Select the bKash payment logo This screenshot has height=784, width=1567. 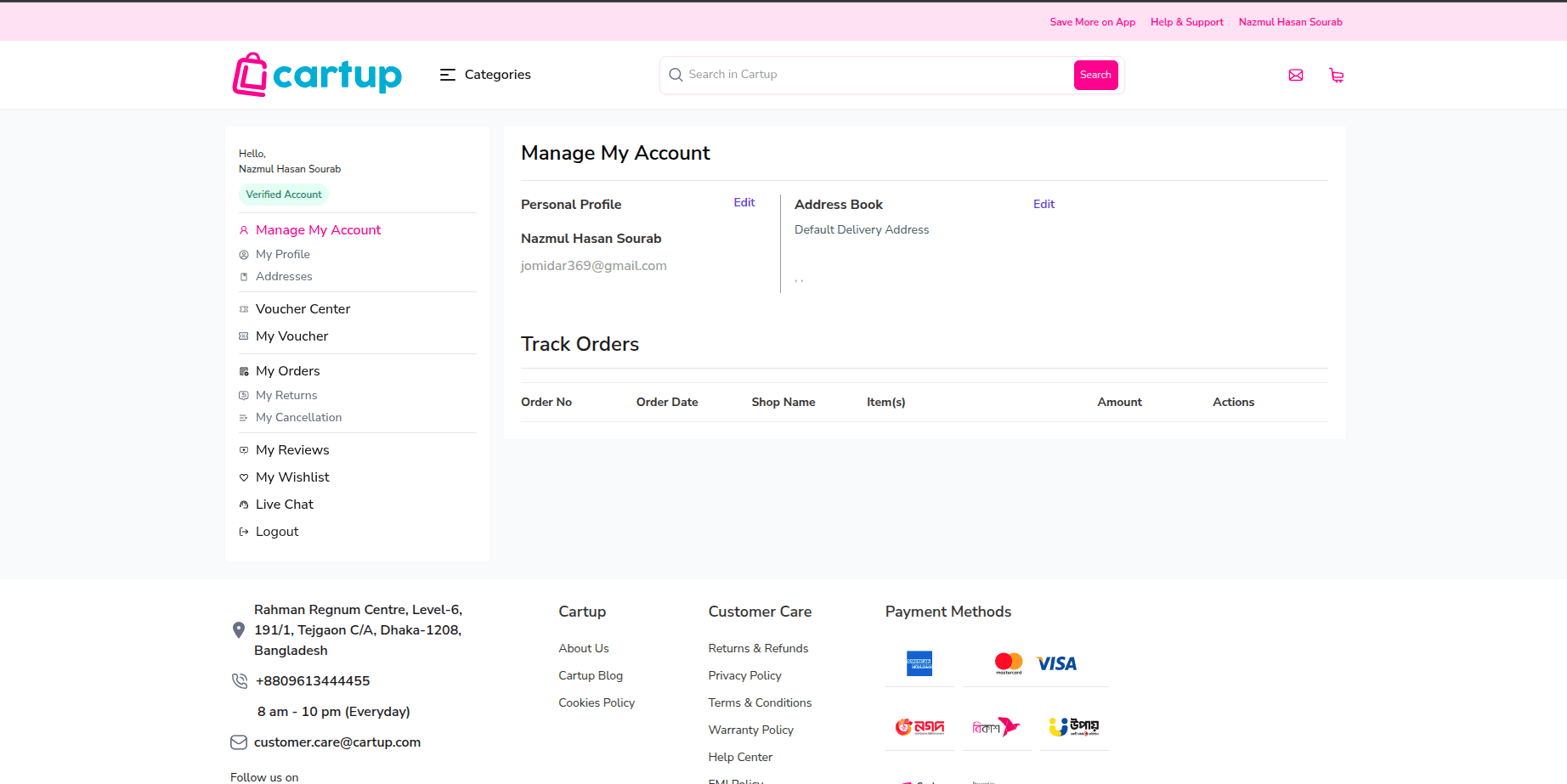tap(996, 726)
